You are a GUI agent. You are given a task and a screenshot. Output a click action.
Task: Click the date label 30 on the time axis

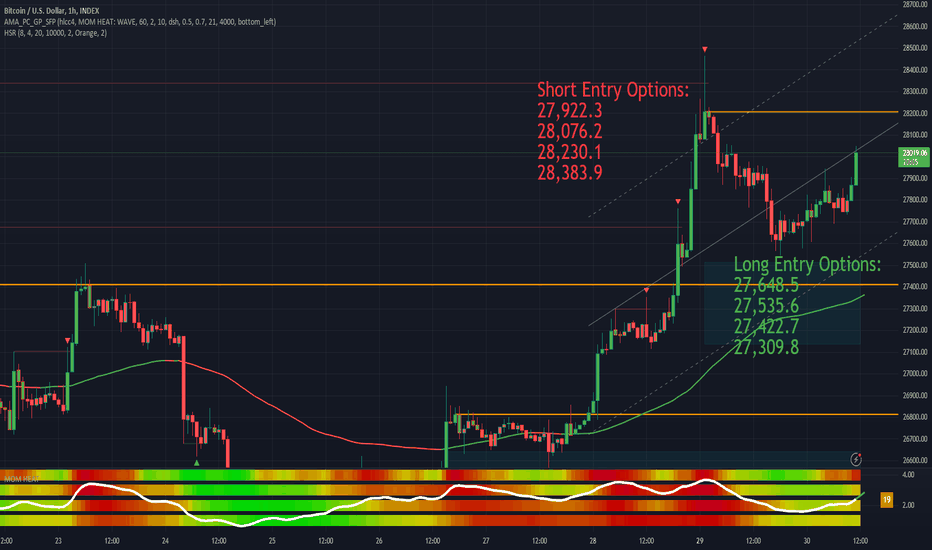(x=807, y=541)
